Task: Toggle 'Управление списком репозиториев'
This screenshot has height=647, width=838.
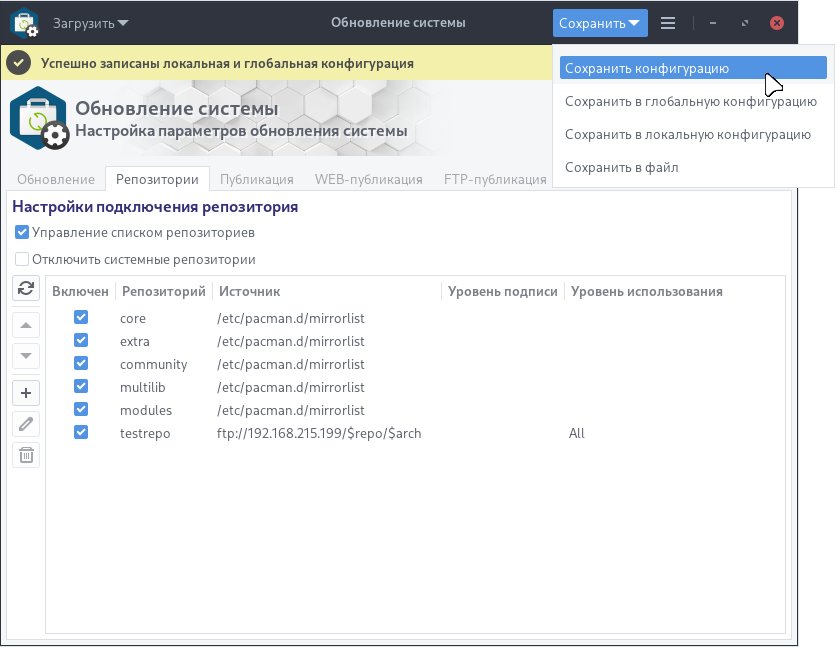Action: [22, 232]
